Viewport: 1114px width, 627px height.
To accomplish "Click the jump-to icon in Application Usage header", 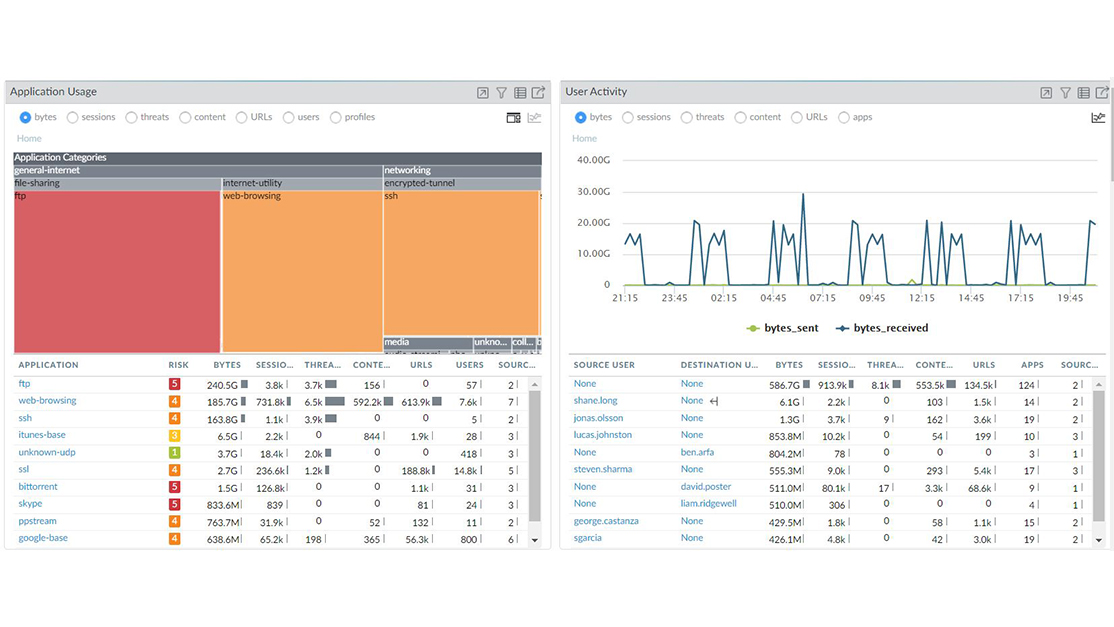I will (483, 92).
